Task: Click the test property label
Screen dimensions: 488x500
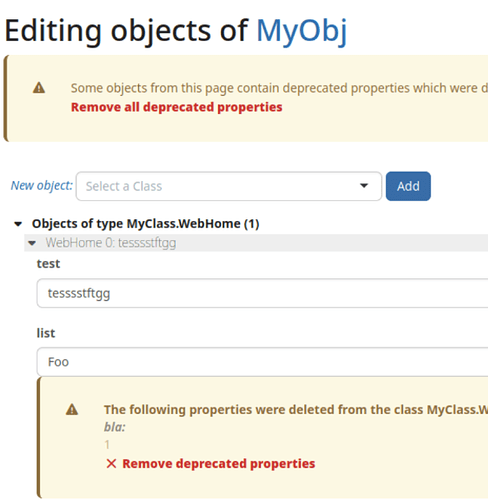Action: (48, 264)
